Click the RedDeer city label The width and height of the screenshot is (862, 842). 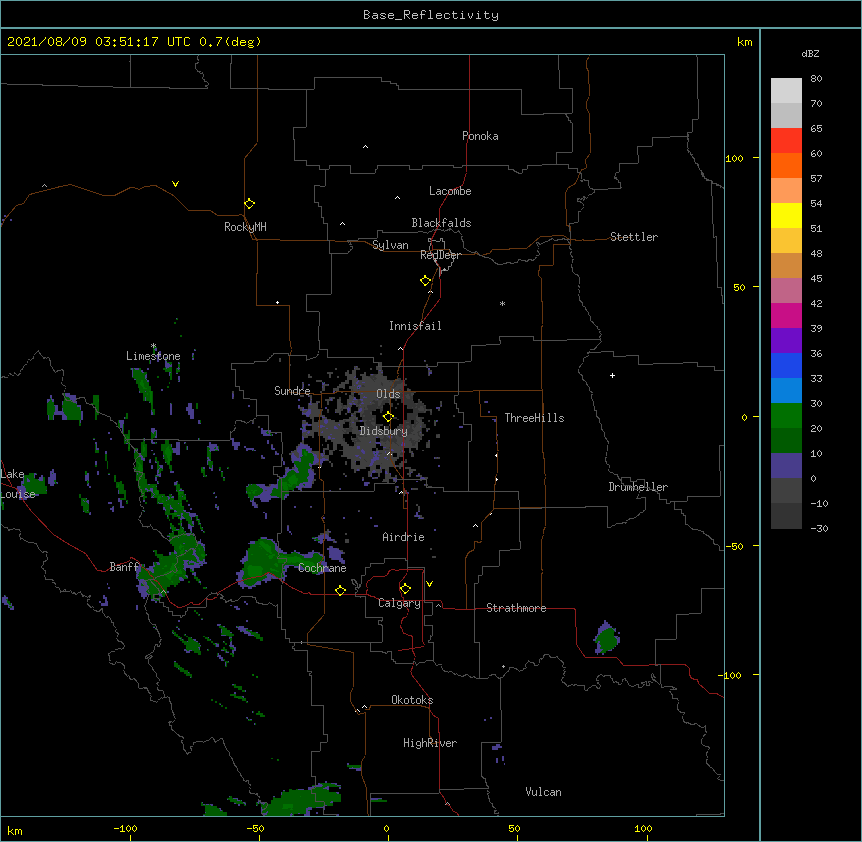pos(440,255)
